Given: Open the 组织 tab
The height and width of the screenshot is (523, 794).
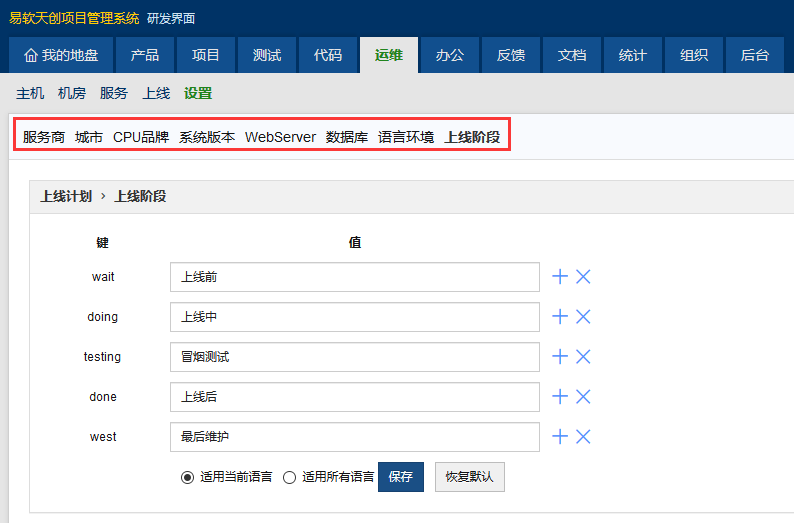Looking at the screenshot, I should click(x=694, y=55).
